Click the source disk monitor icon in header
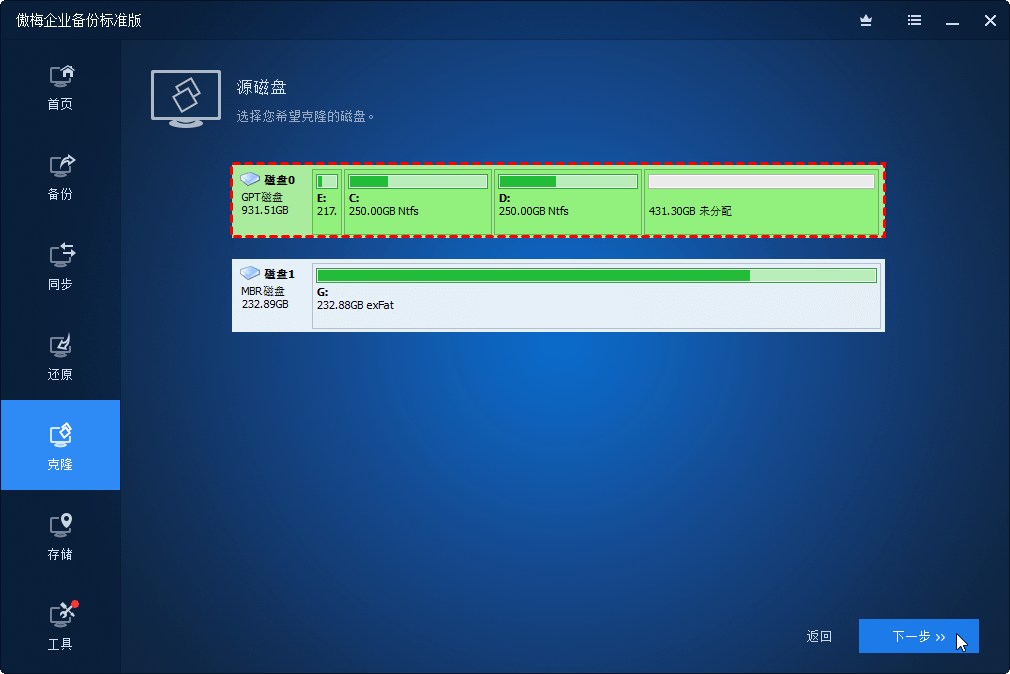 (186, 98)
